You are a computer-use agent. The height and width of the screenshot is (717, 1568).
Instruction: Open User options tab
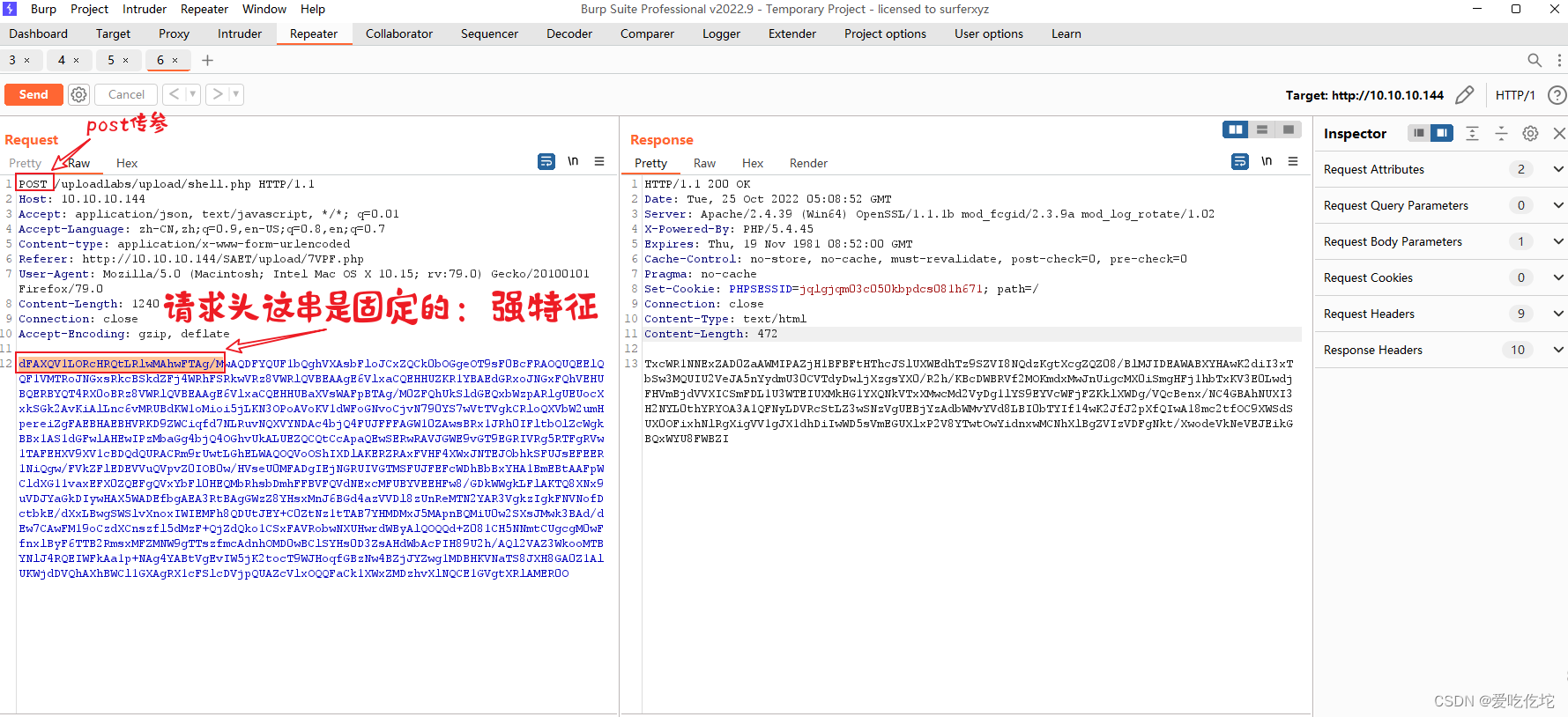(x=988, y=33)
